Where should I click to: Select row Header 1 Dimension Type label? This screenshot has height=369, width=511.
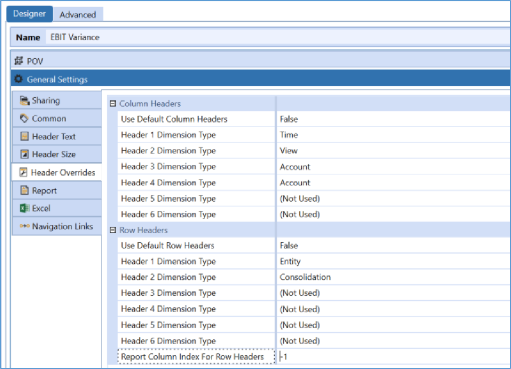(168, 261)
